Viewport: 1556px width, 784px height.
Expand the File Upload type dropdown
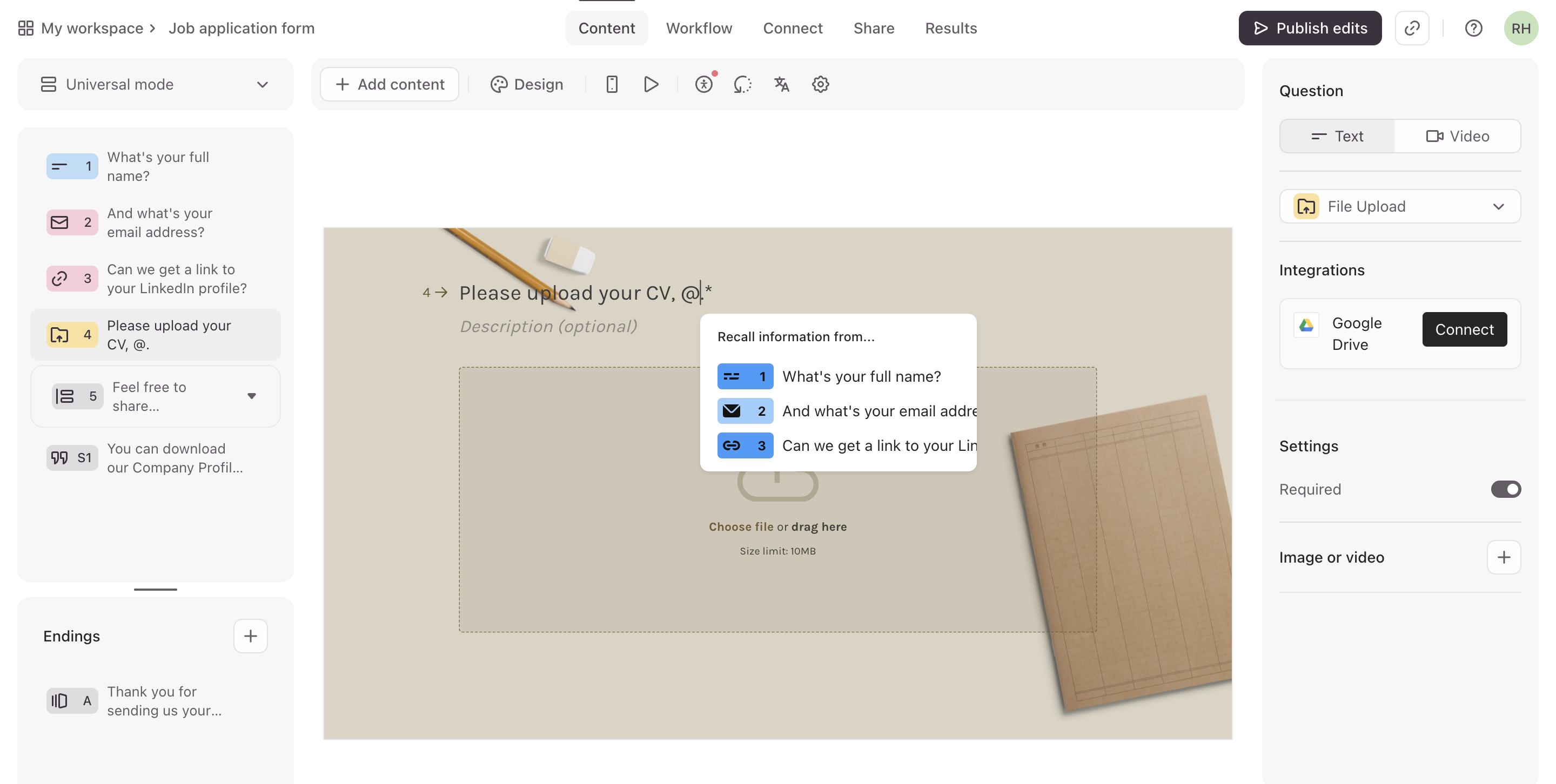tap(1399, 206)
